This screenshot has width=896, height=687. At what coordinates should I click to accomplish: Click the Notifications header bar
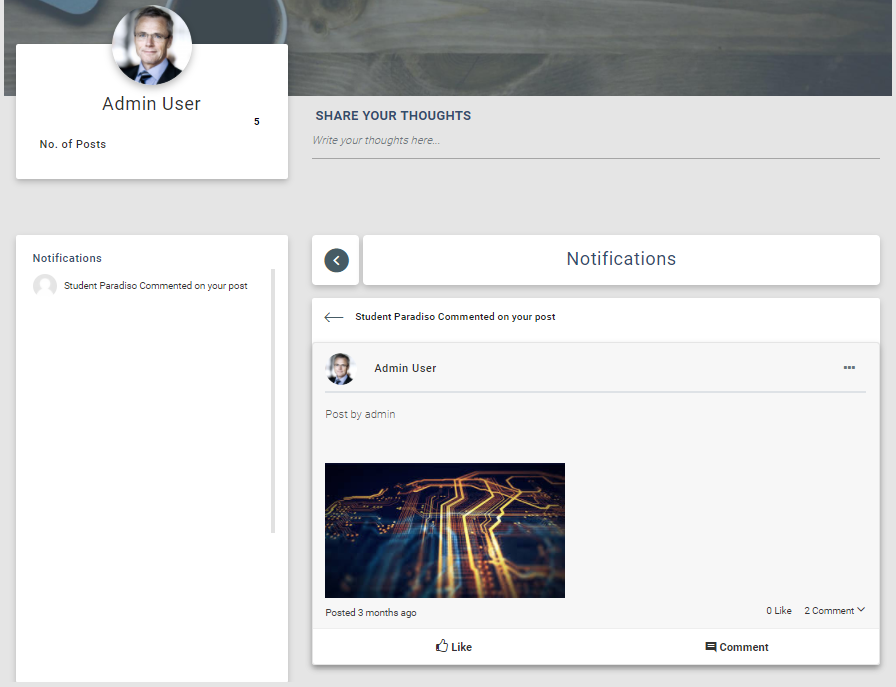pos(621,260)
